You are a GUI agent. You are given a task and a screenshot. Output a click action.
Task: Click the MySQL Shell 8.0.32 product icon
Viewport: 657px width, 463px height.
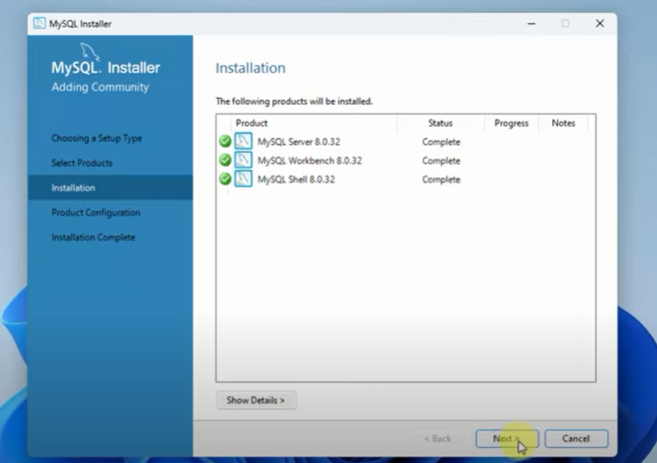tap(243, 179)
